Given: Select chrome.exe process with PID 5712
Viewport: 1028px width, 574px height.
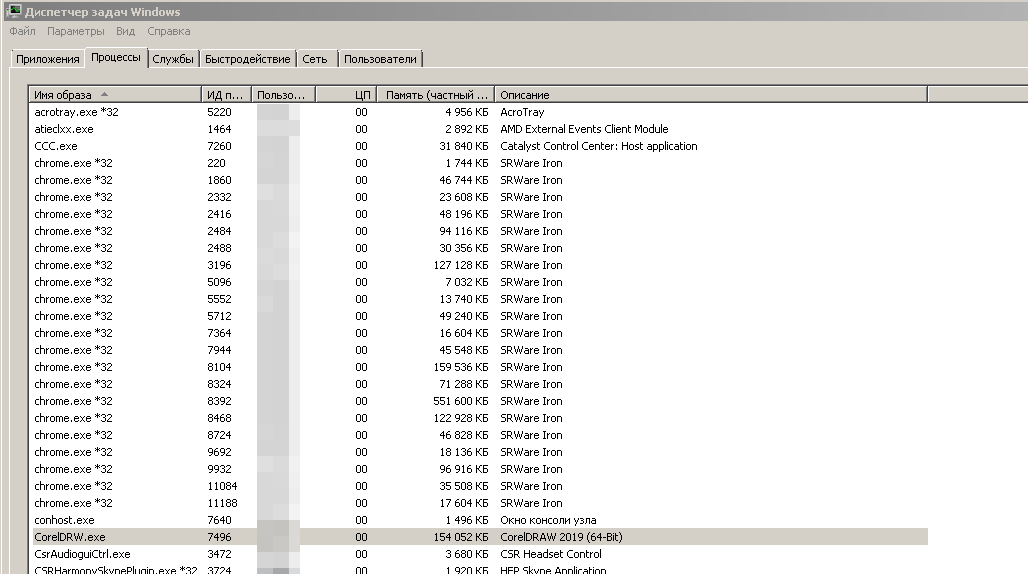Looking at the screenshot, I should coord(480,316).
